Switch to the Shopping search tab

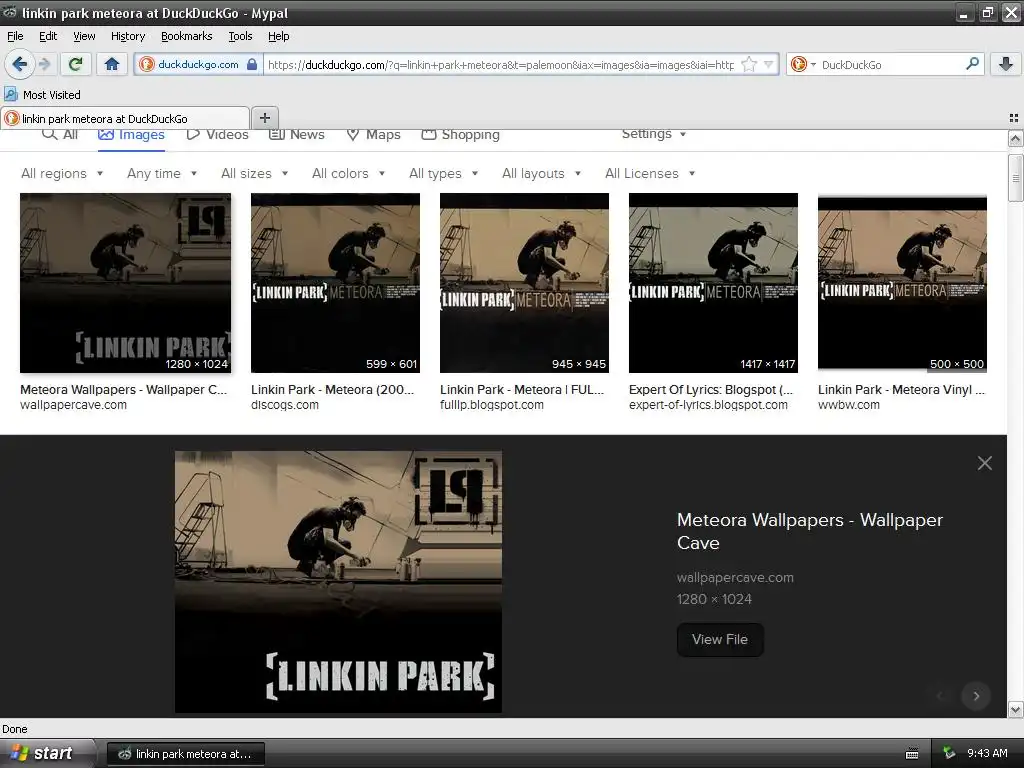pos(460,135)
